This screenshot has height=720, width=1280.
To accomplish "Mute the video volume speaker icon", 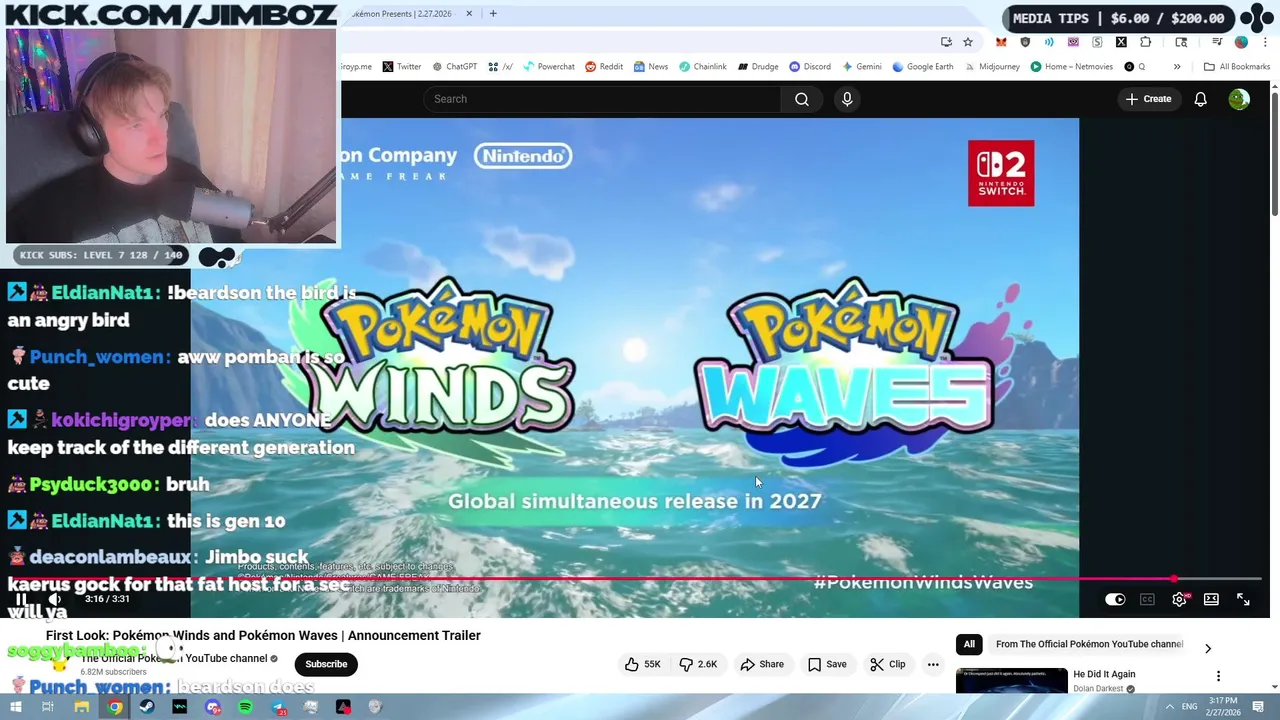I will (x=55, y=599).
